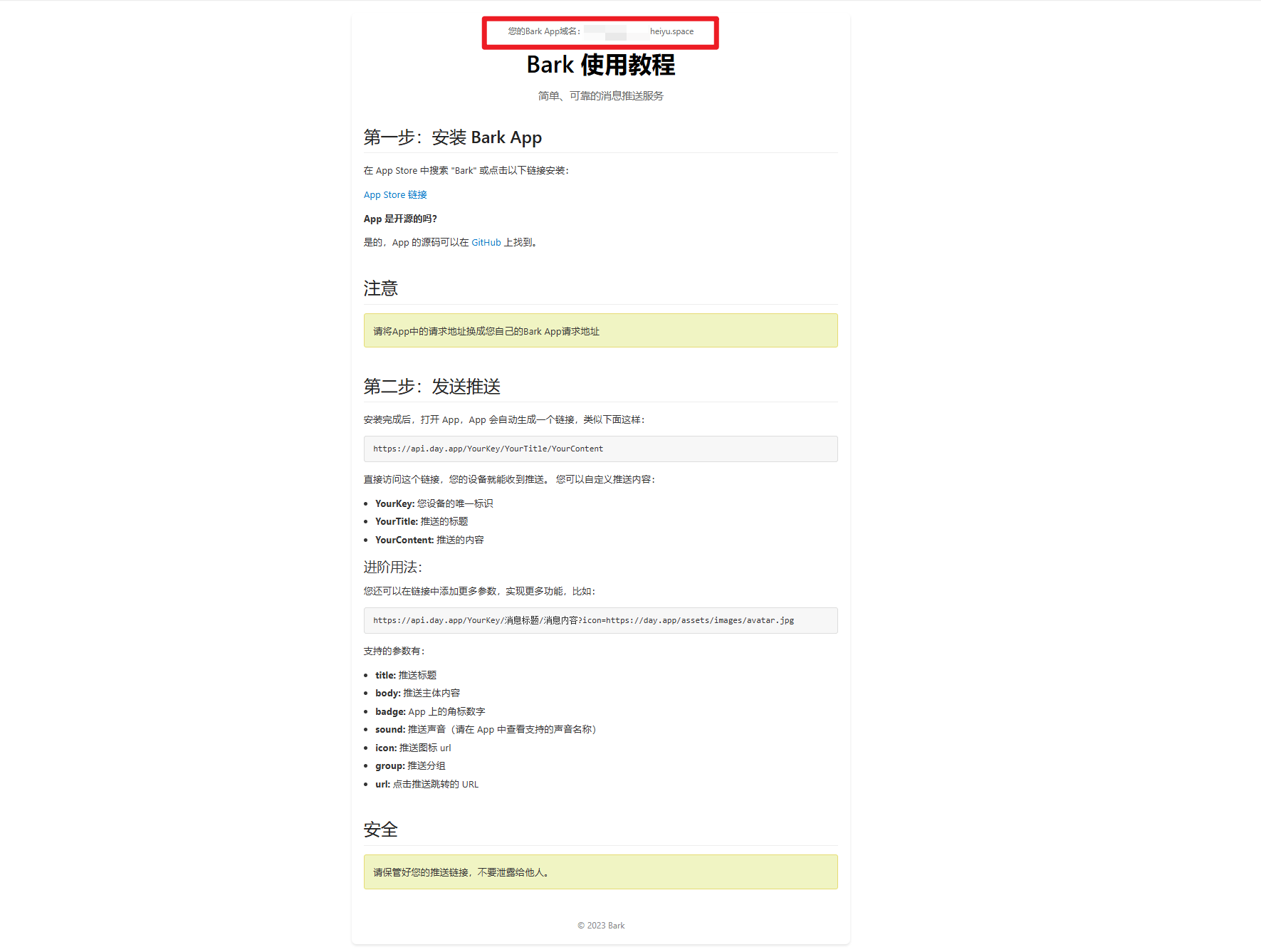This screenshot has width=1261, height=952.
Task: Click the heading 第一步：安装 Bark App
Action: (453, 137)
